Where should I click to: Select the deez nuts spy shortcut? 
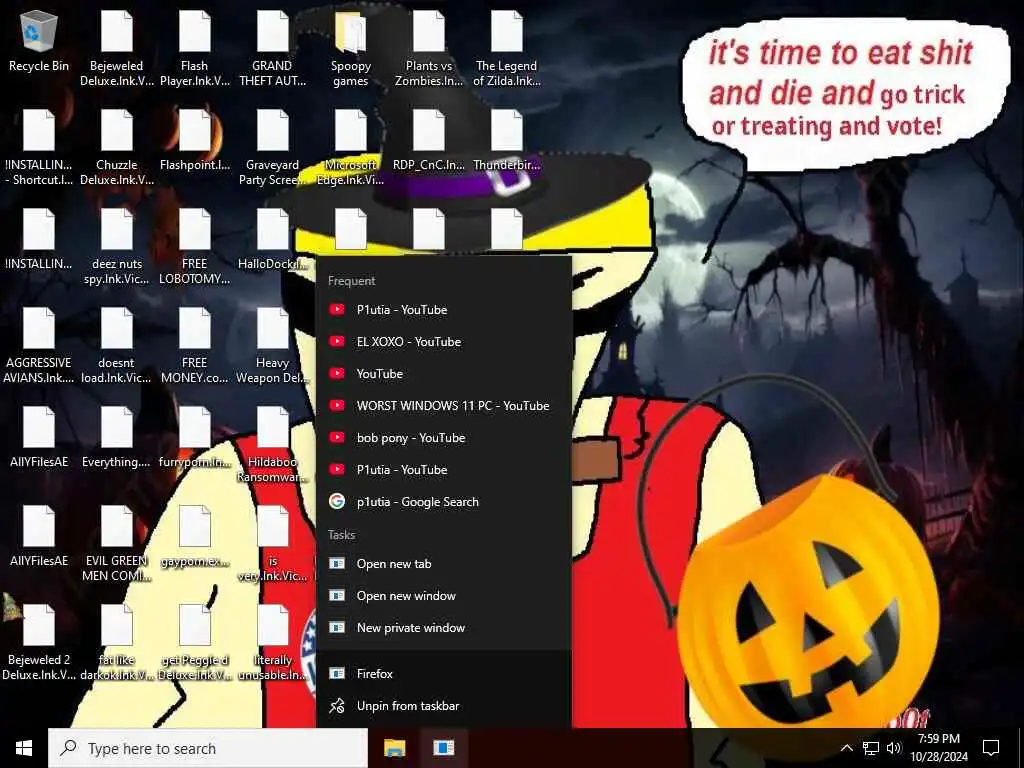[117, 248]
